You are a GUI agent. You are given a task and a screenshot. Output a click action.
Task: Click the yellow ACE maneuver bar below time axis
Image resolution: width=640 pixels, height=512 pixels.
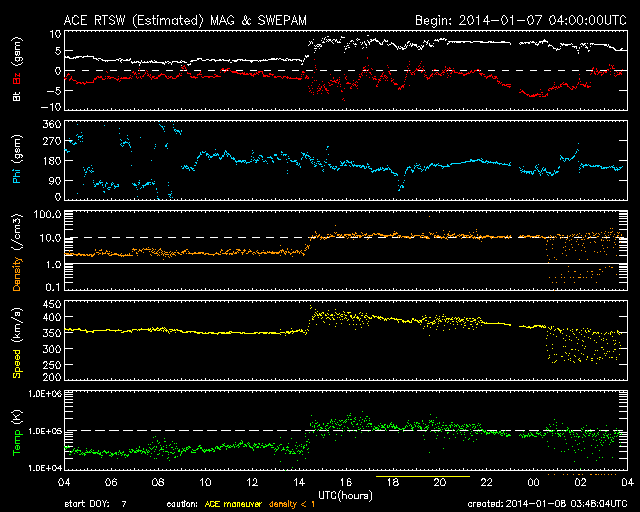pyautogui.click(x=422, y=478)
